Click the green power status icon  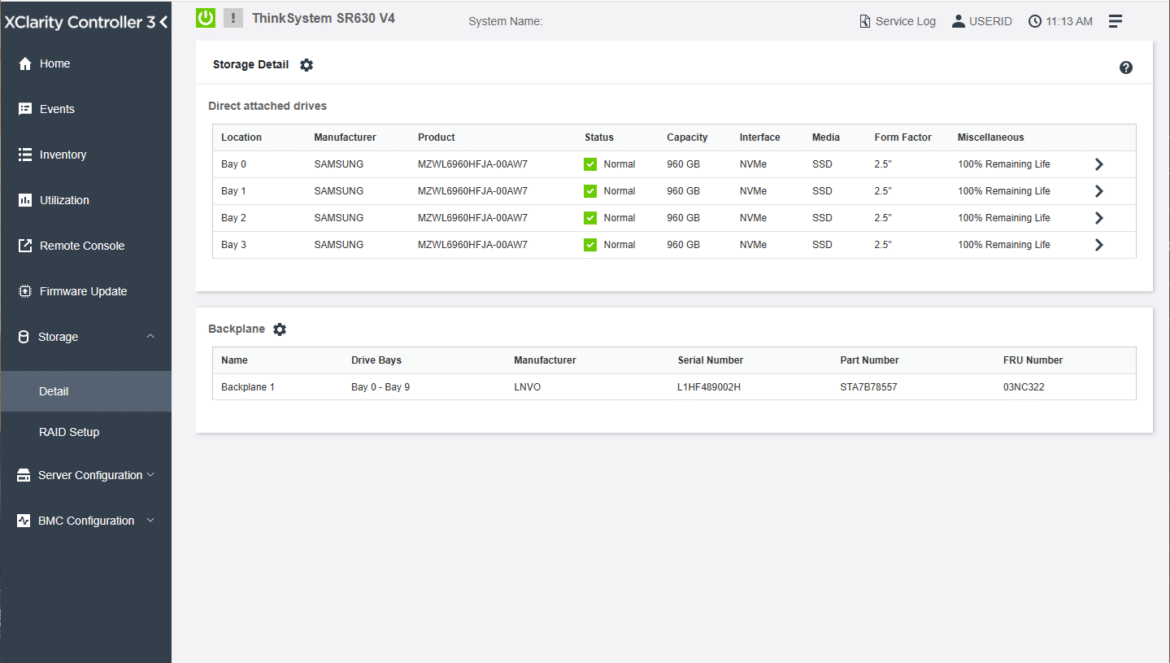coord(205,18)
